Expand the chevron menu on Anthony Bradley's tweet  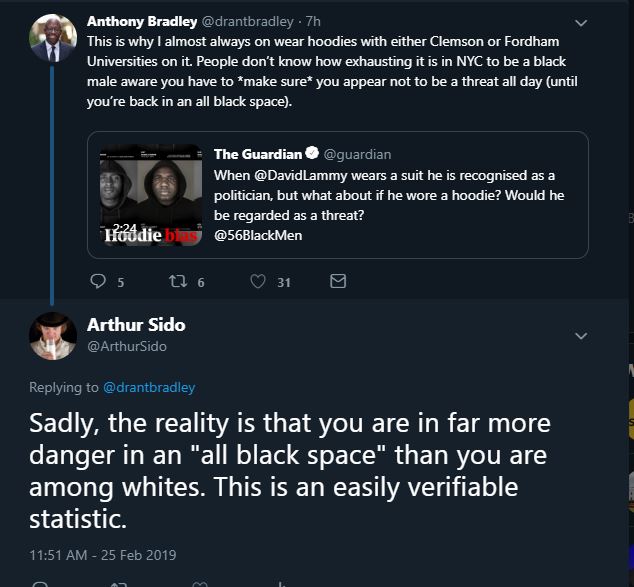pyautogui.click(x=581, y=23)
